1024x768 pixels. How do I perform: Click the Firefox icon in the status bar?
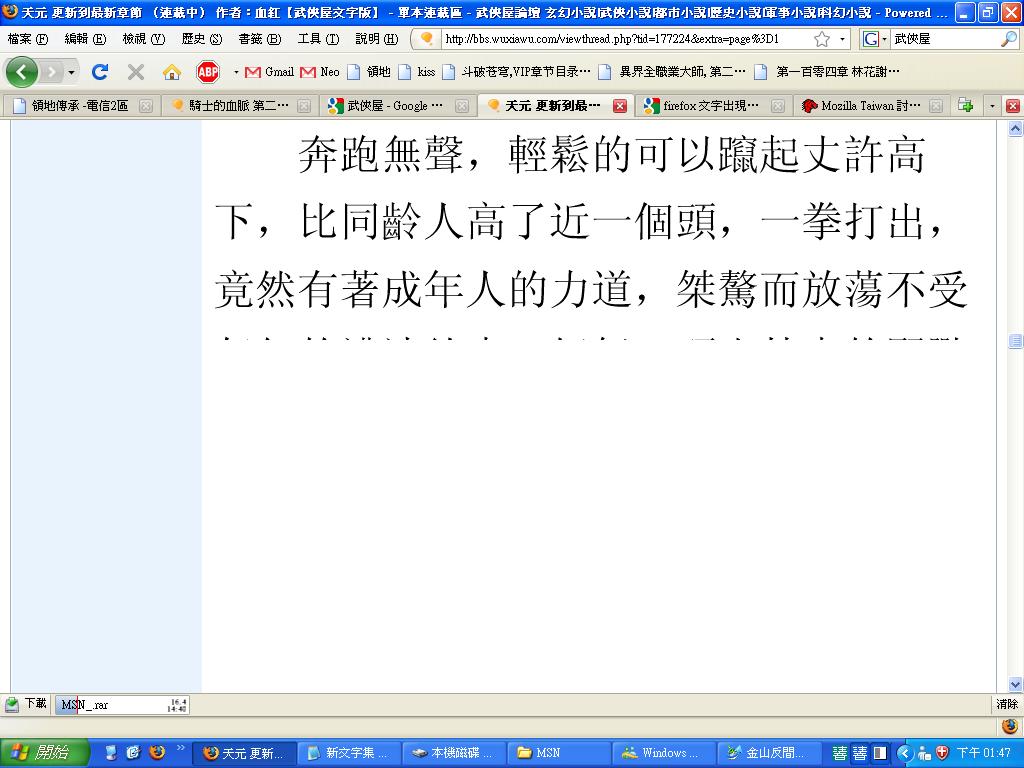[x=1010, y=726]
